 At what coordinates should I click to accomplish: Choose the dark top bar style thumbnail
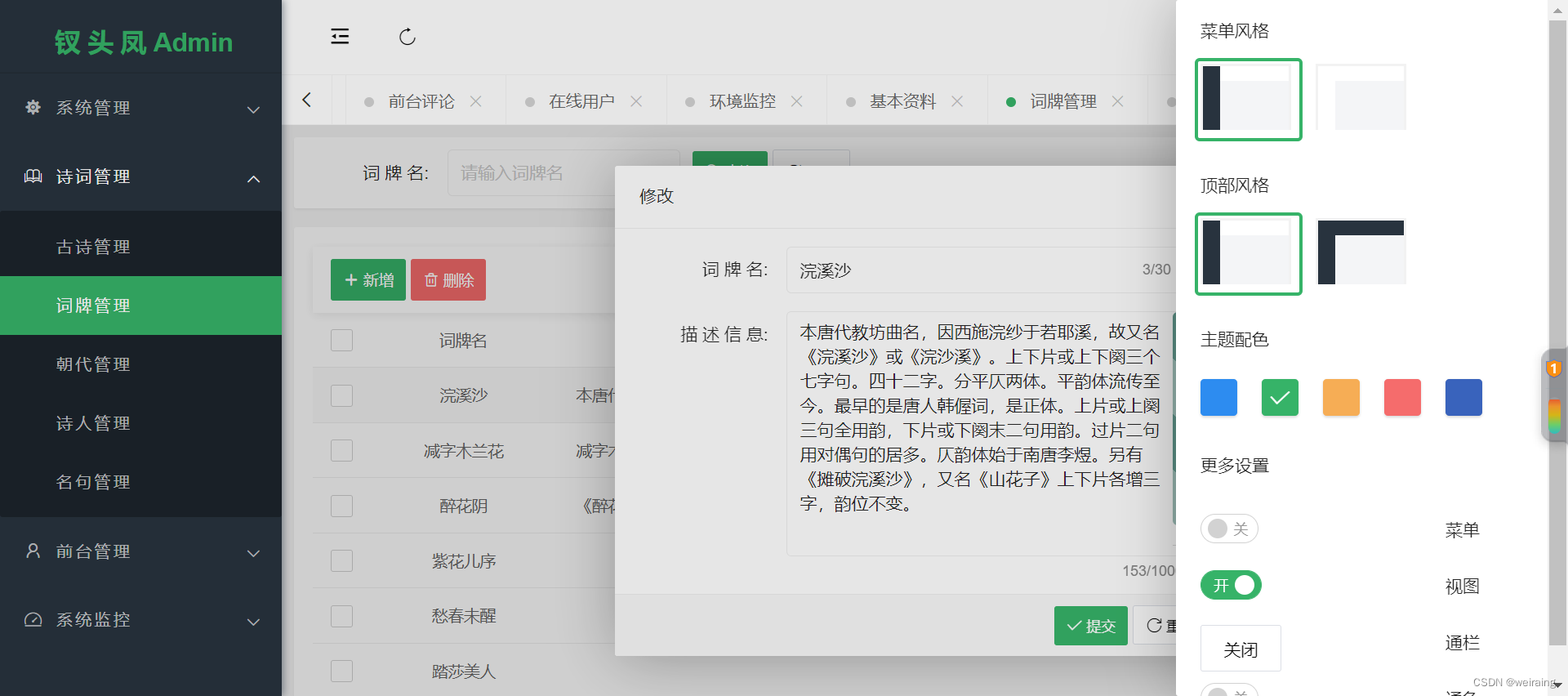[1361, 252]
